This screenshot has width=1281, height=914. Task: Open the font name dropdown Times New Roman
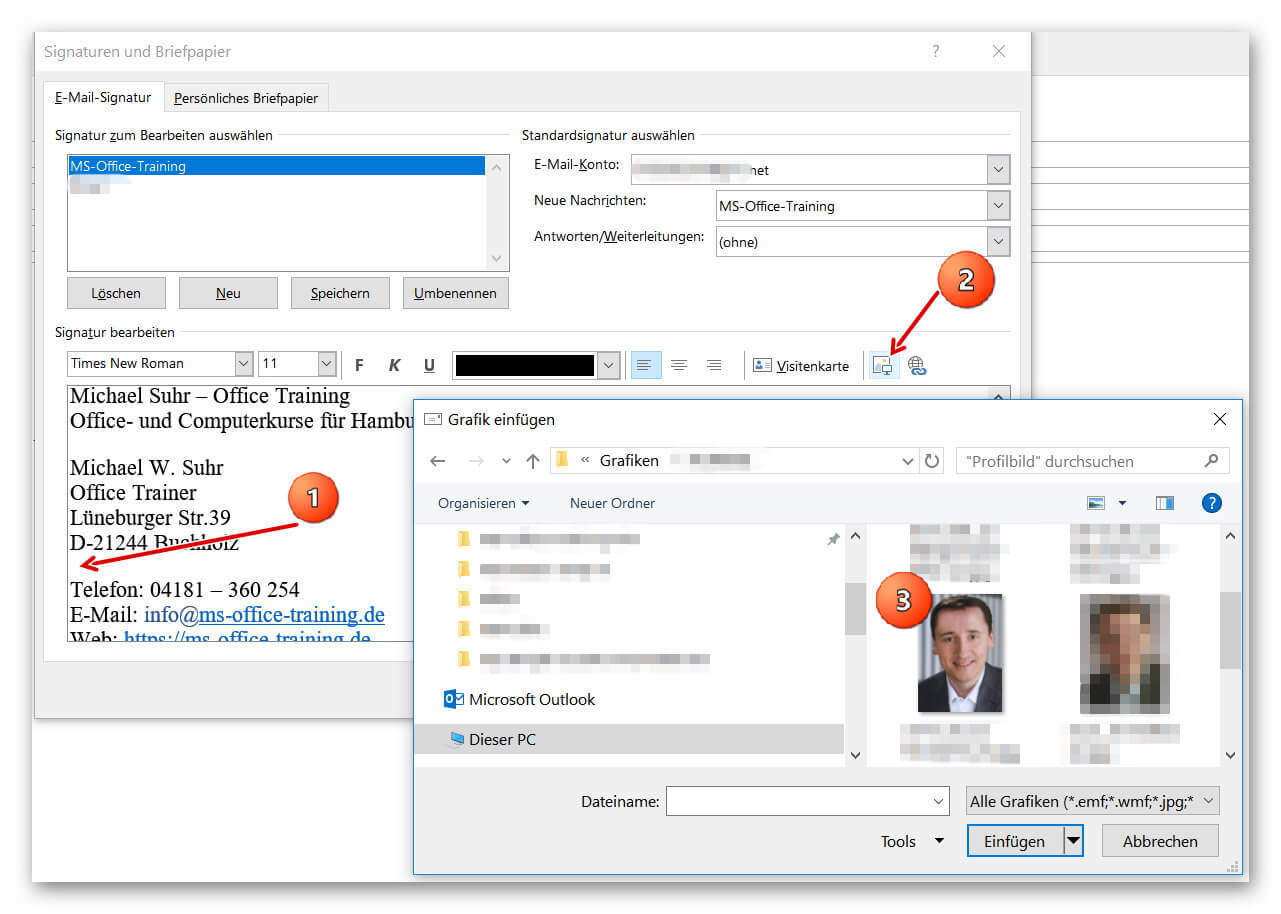[243, 364]
